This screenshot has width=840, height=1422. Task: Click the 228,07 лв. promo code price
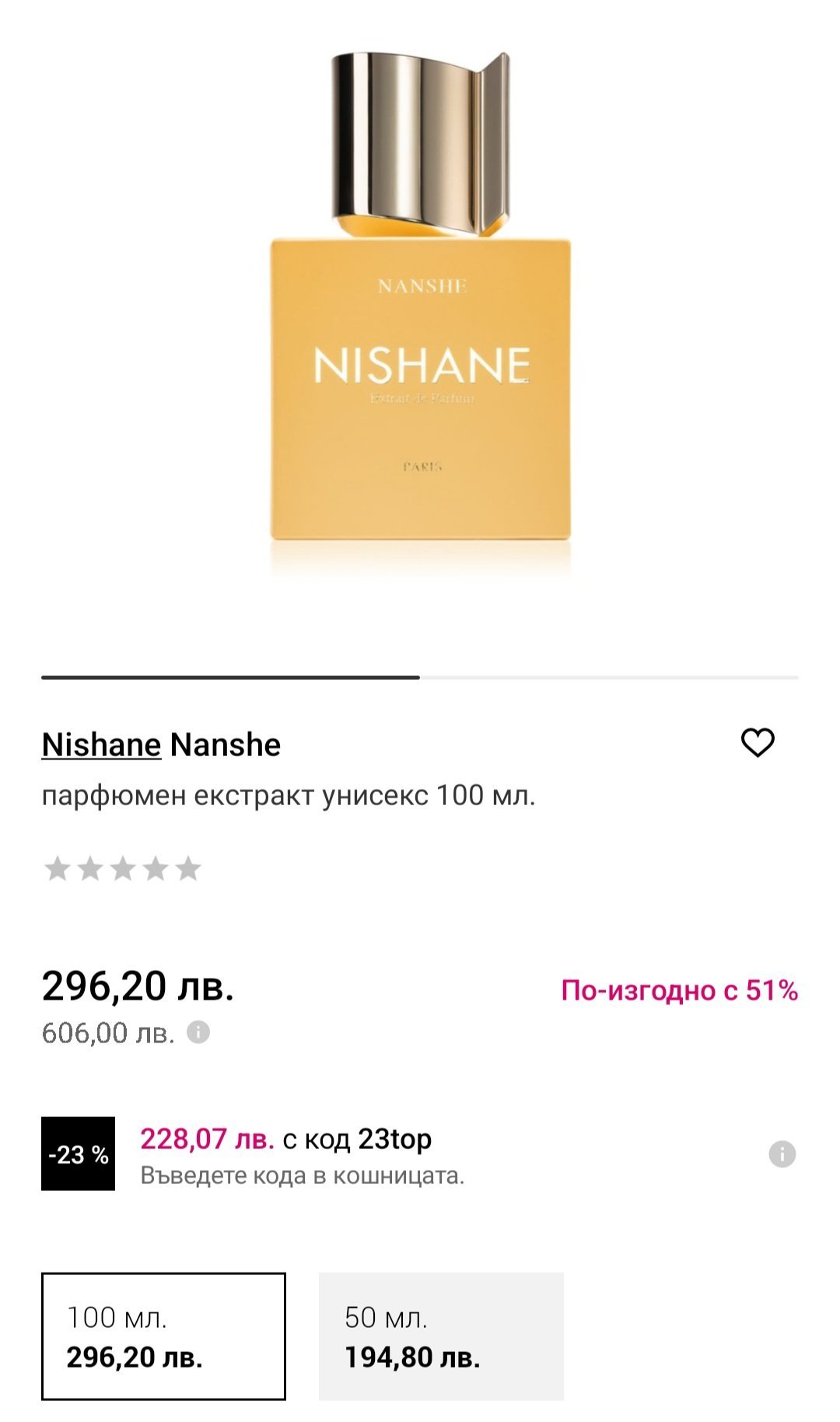pos(207,1139)
